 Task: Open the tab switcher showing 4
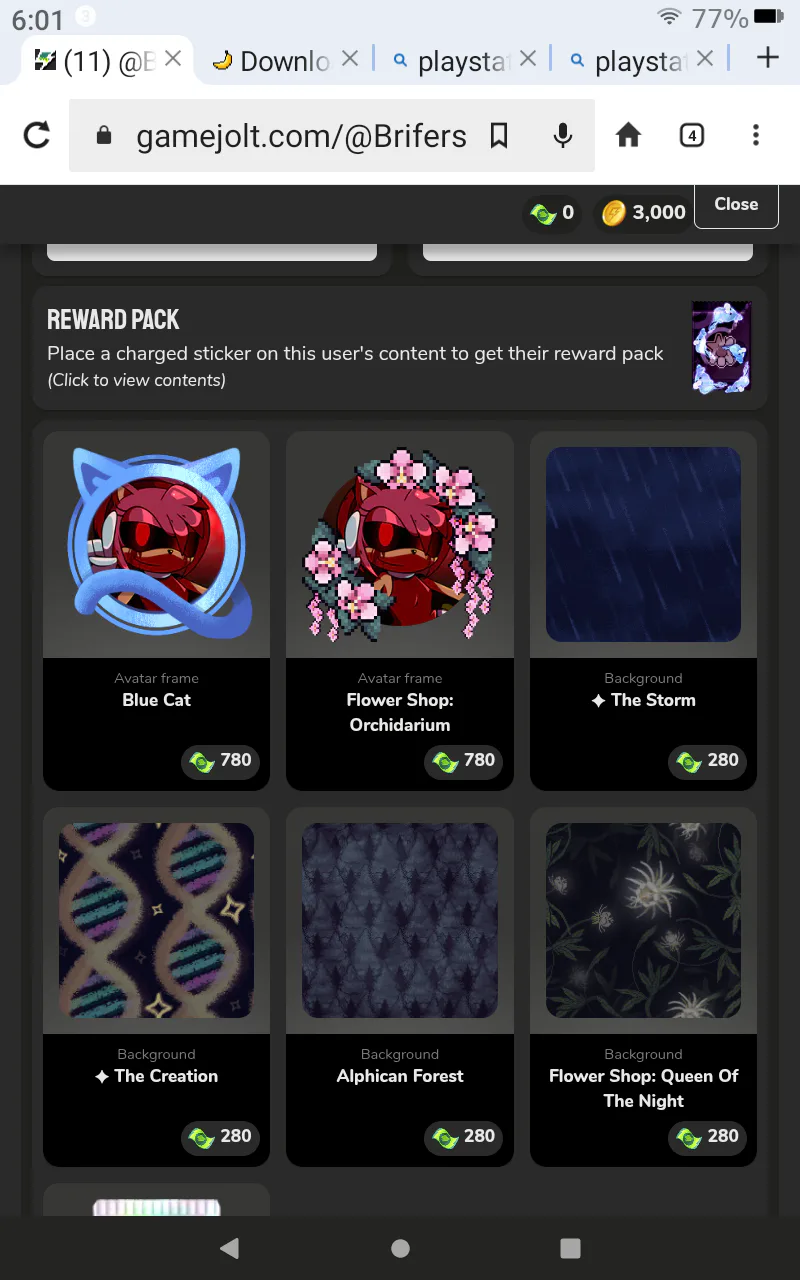tap(691, 135)
